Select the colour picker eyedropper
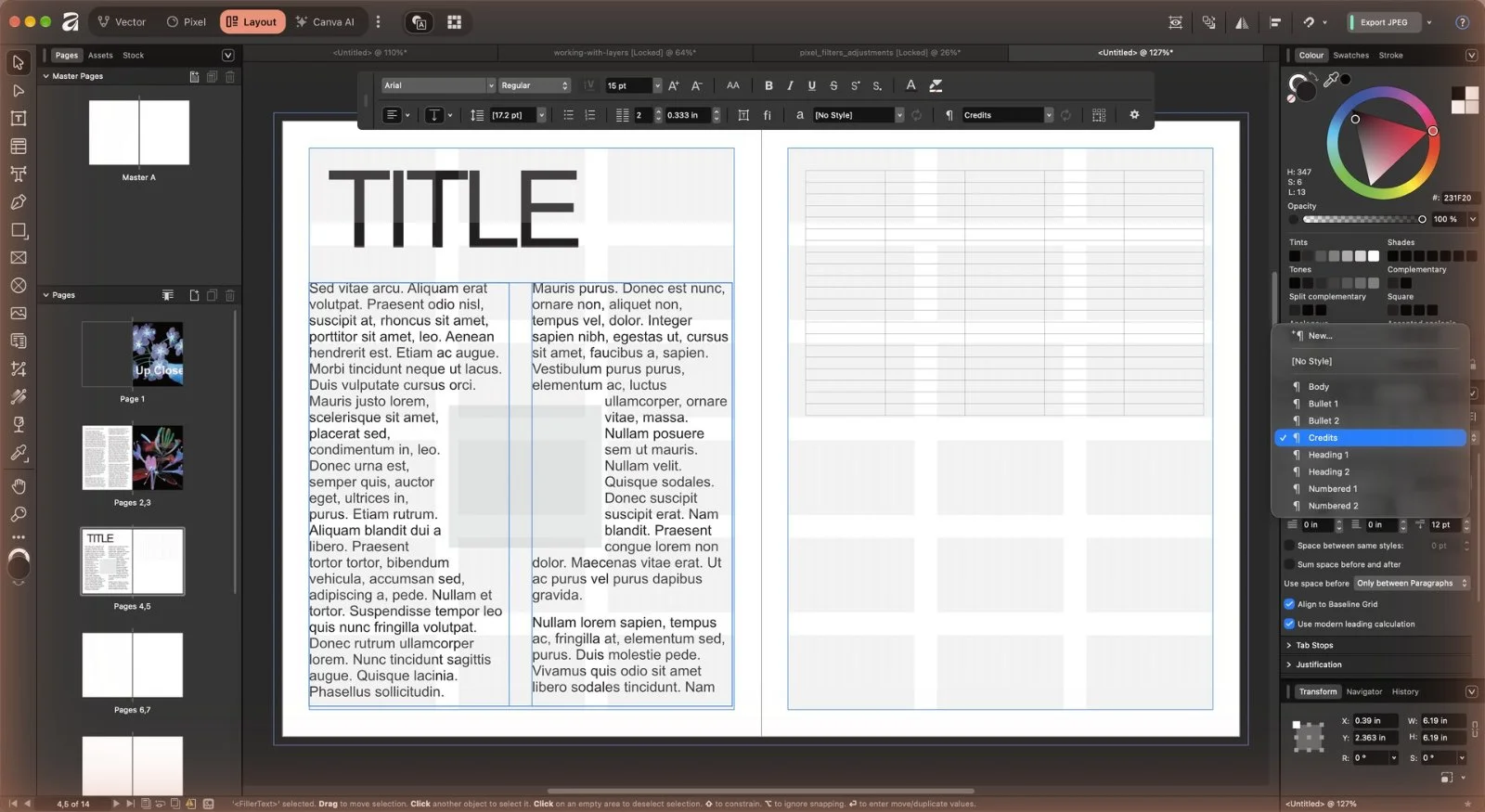 point(1331,80)
